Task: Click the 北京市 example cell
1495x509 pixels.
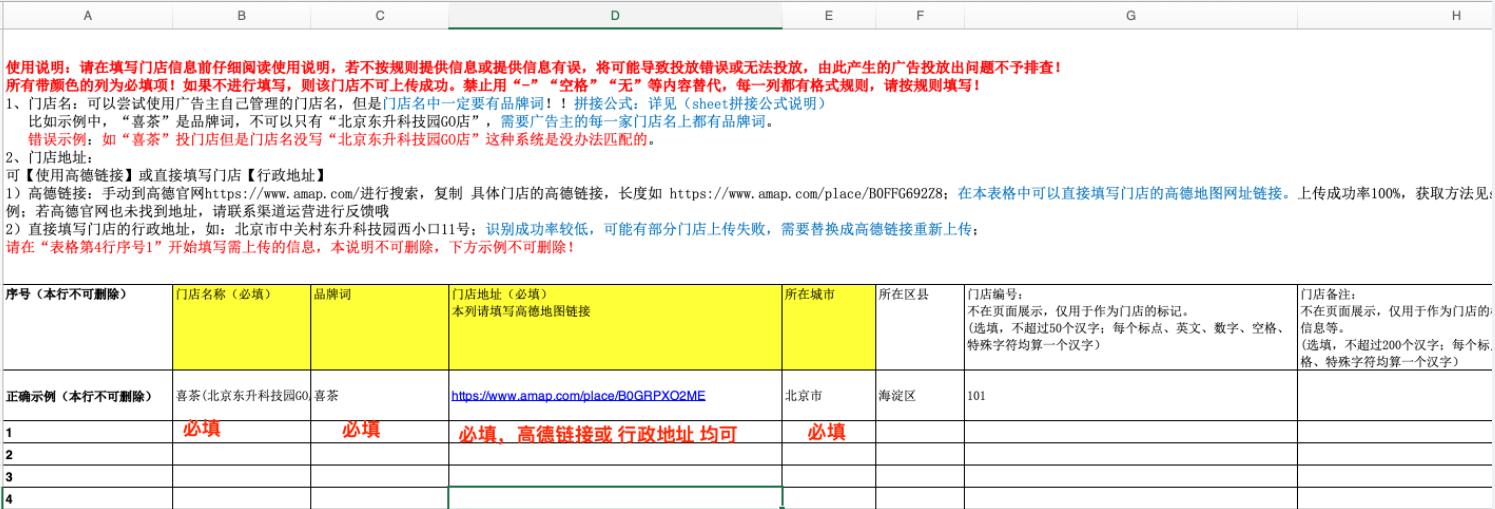Action: point(828,395)
